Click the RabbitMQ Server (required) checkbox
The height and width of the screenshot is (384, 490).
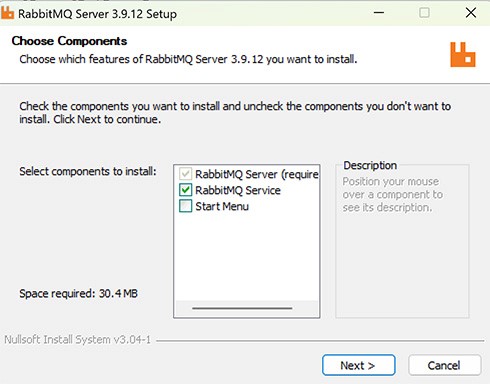[x=185, y=174]
